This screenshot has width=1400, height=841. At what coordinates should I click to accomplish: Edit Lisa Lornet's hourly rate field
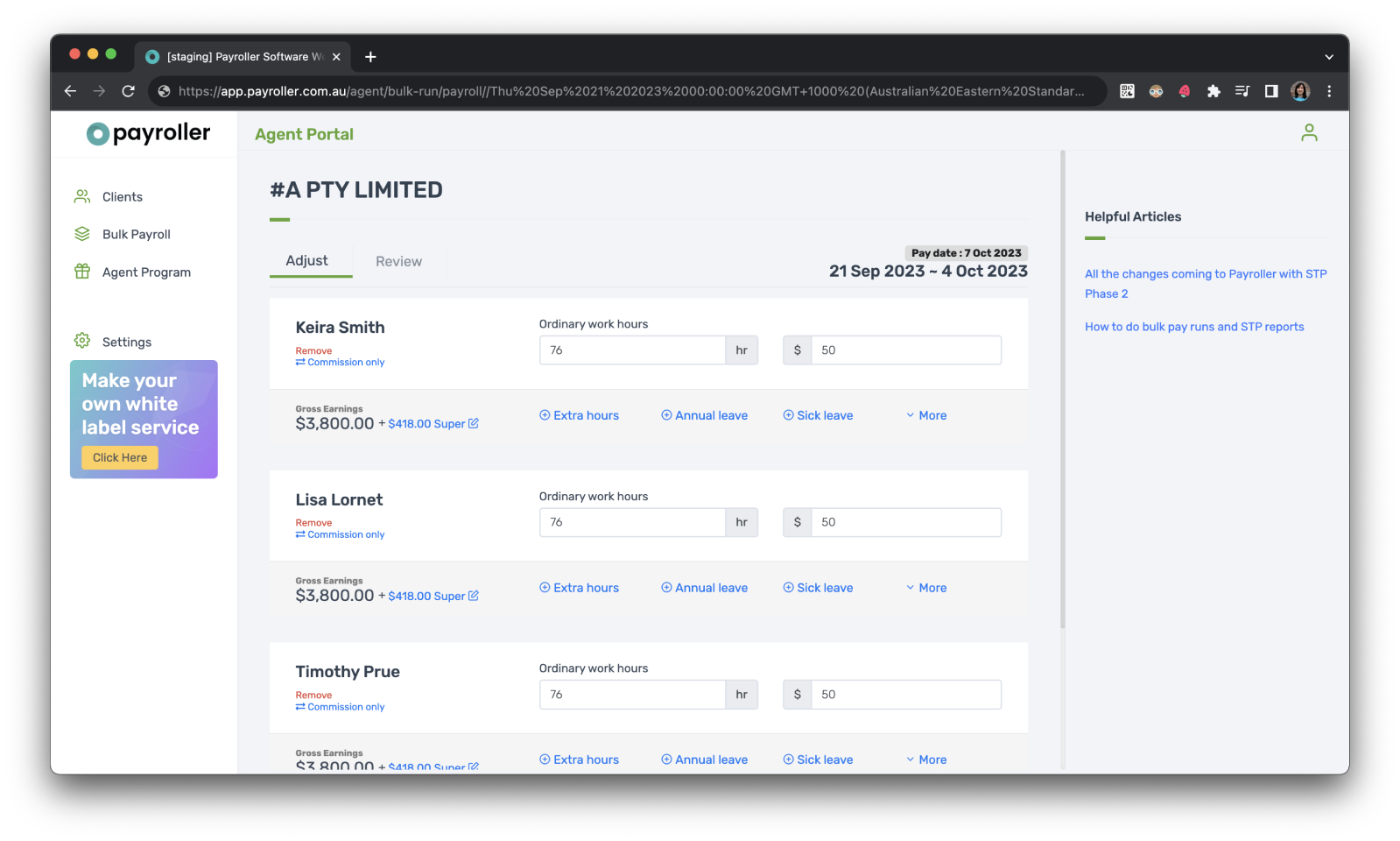pos(906,522)
